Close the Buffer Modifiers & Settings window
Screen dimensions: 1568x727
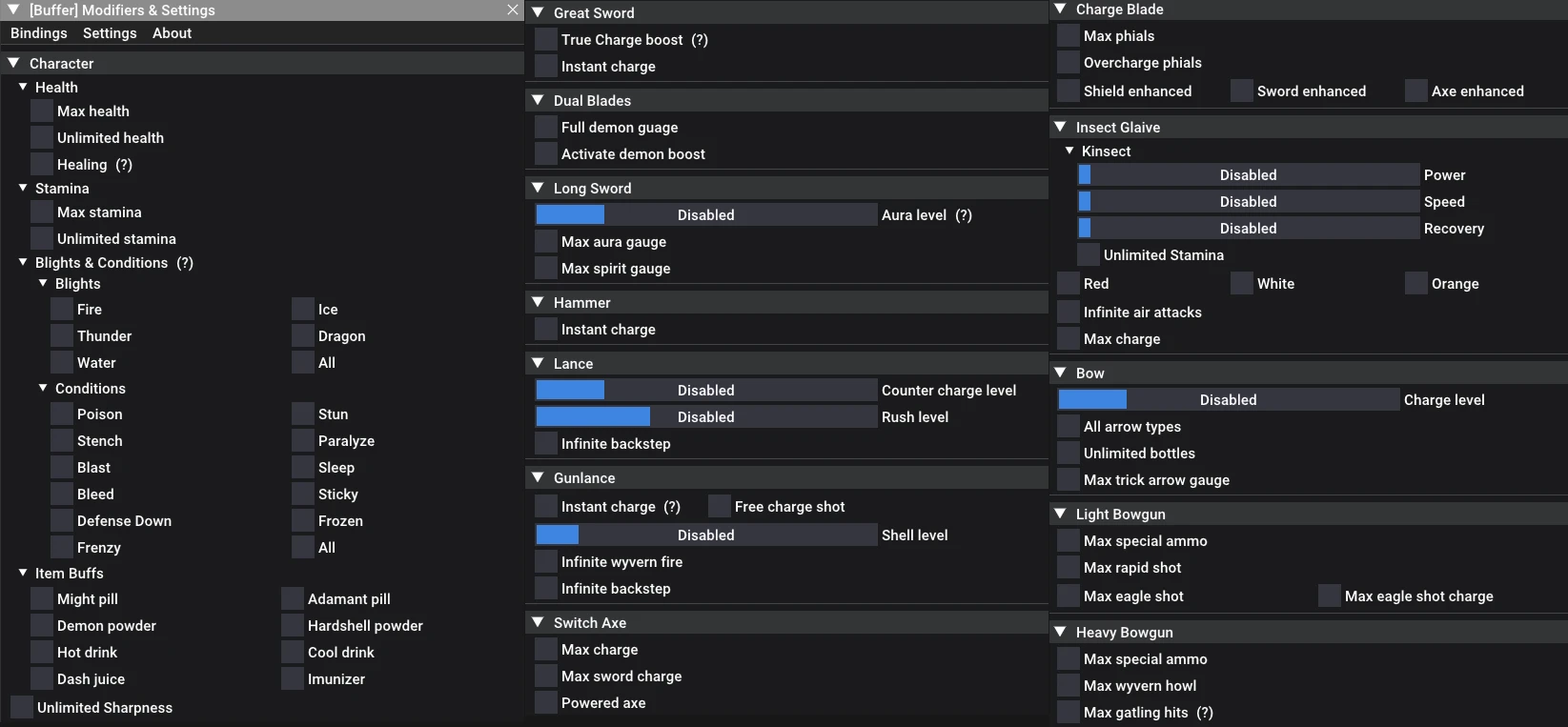(513, 10)
